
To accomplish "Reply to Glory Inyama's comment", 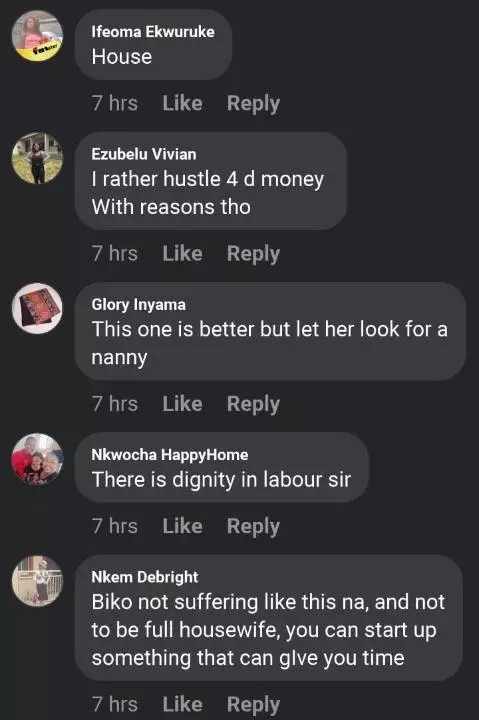I will coord(253,405).
